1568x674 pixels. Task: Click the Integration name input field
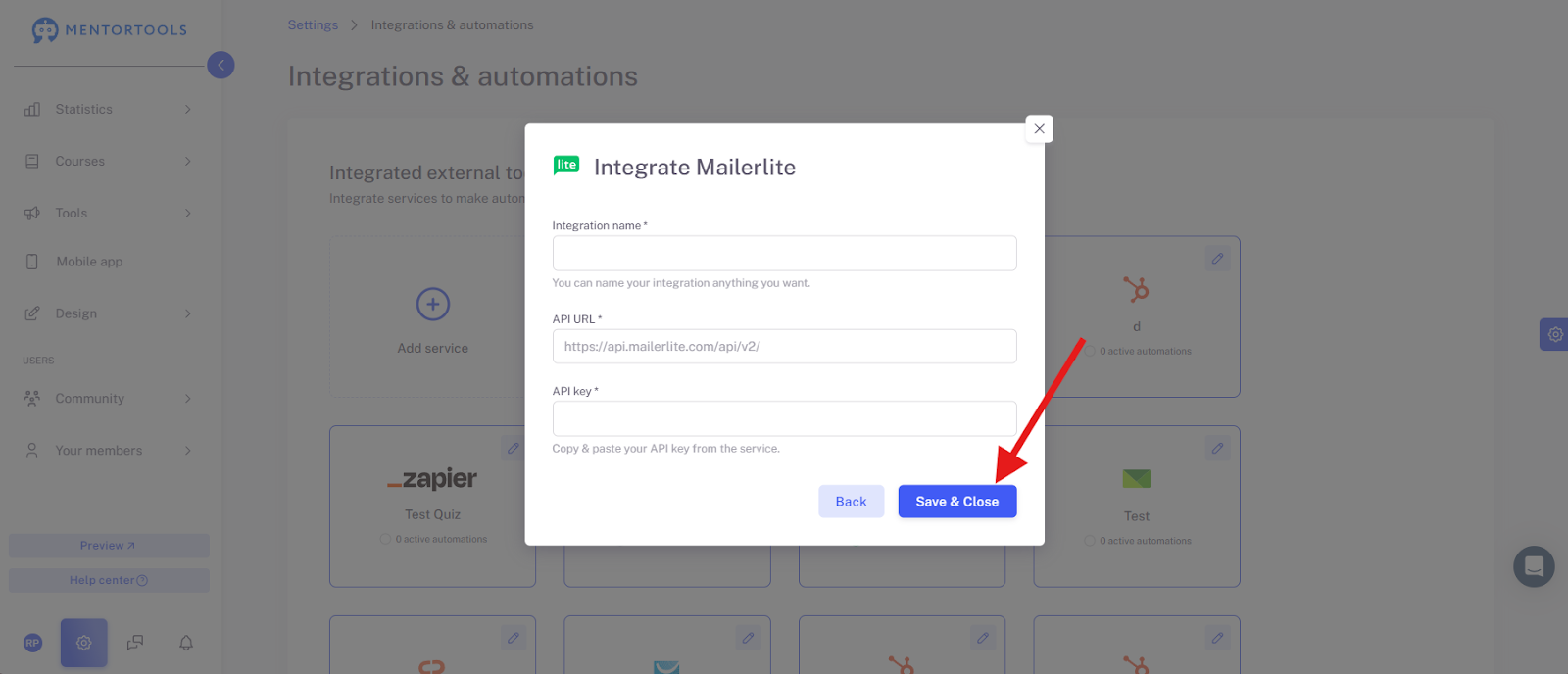[784, 253]
